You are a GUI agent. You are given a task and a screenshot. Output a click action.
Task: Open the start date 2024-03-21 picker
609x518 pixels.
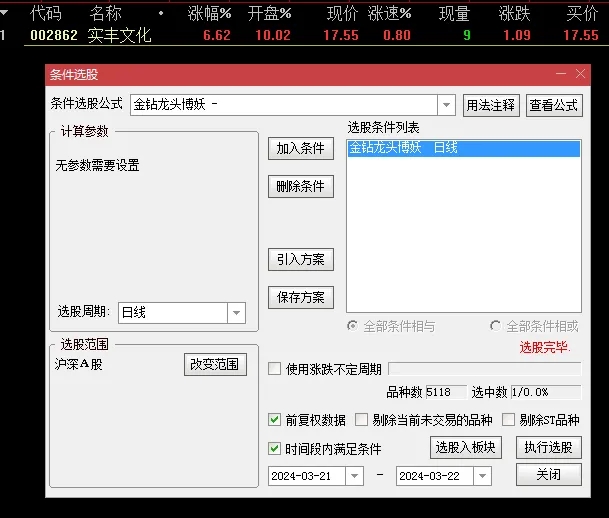click(x=354, y=476)
